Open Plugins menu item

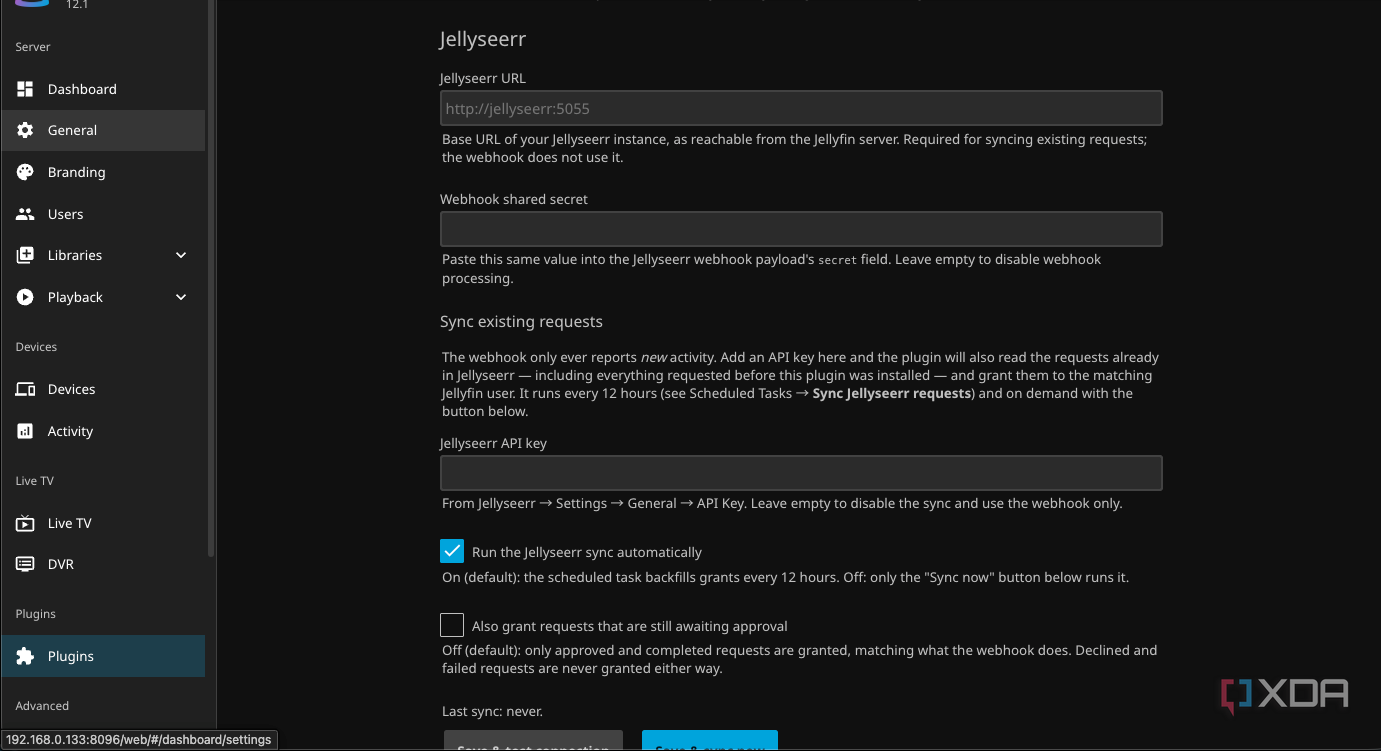[103, 656]
